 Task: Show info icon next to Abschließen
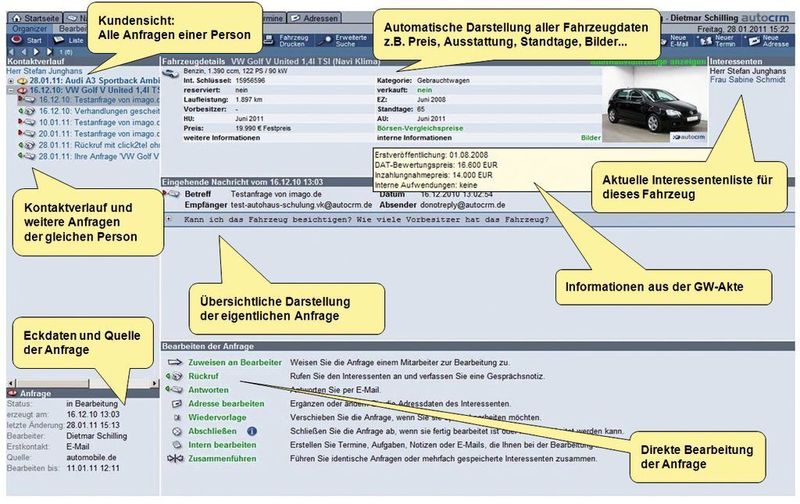252,431
